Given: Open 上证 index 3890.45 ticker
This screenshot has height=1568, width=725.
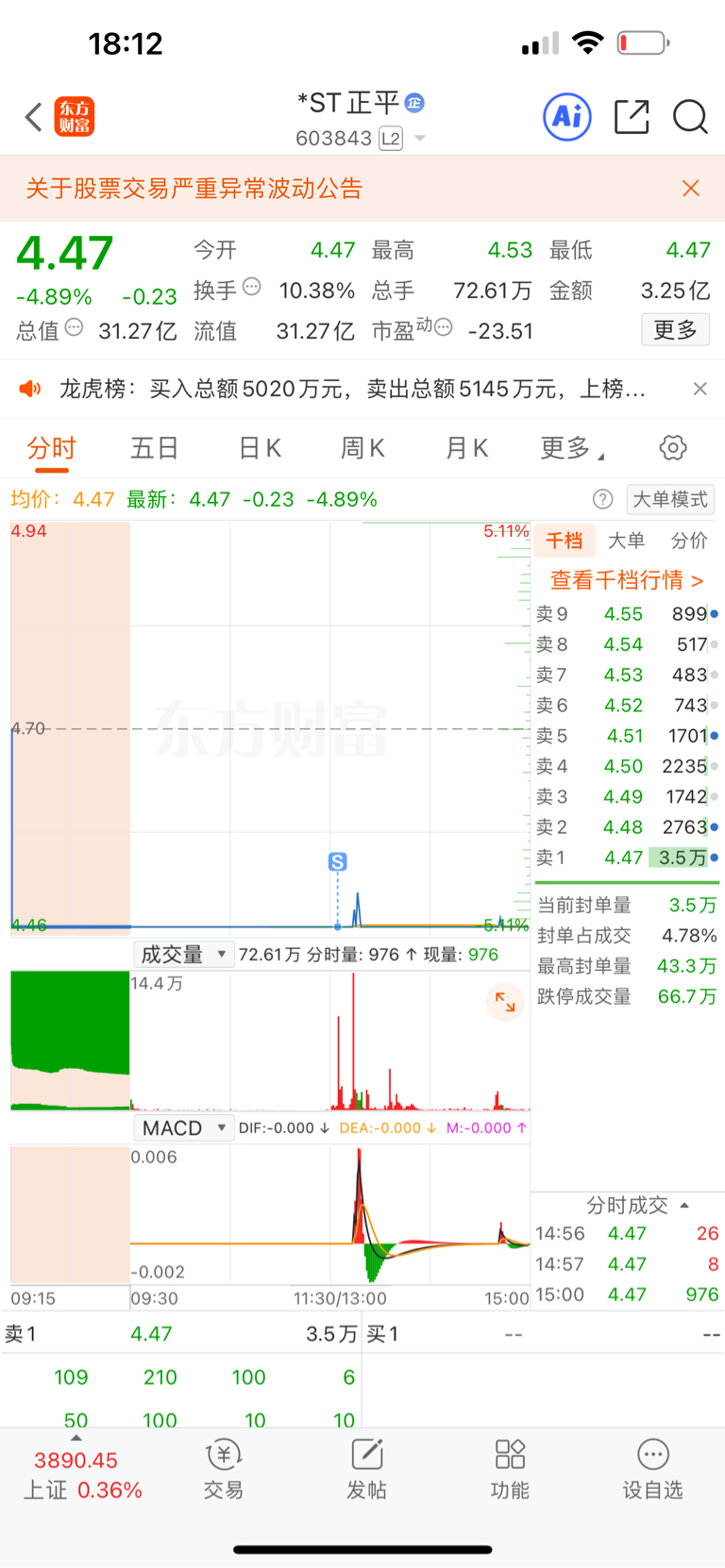Looking at the screenshot, I should tap(82, 1476).
